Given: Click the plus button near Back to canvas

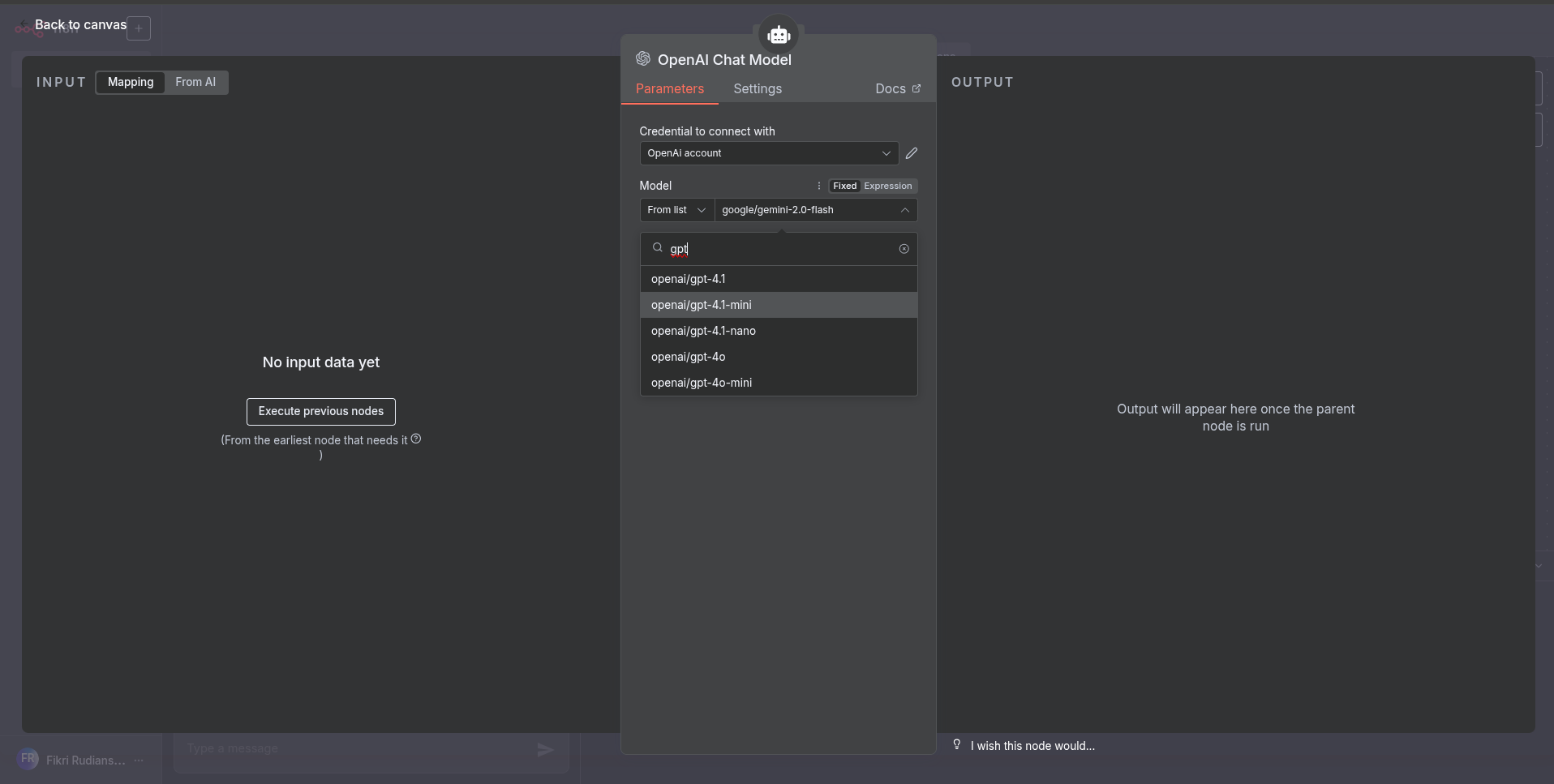Looking at the screenshot, I should coord(139,28).
